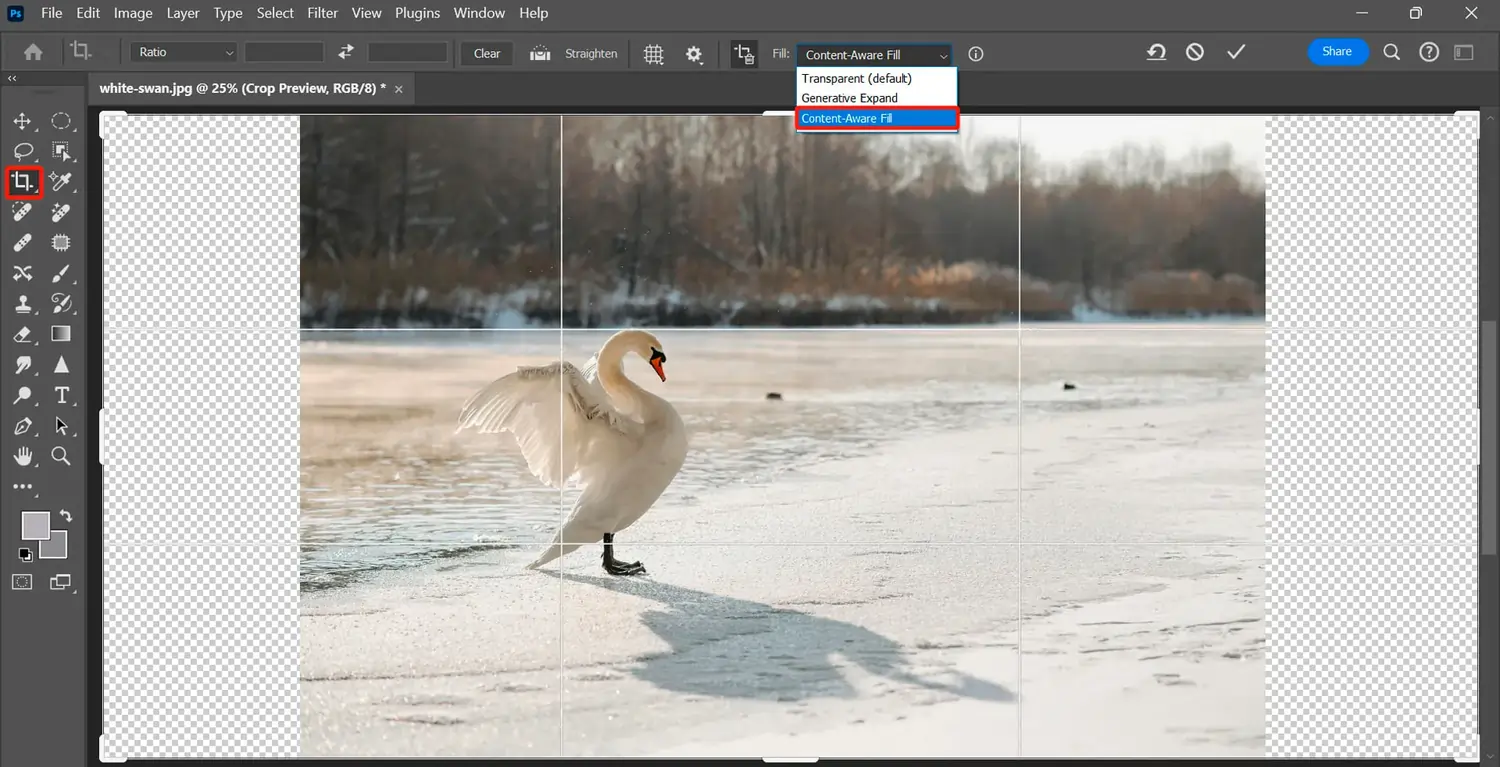Cancel the current crop operation
Screen dimensions: 1500x767
click(x=1195, y=52)
